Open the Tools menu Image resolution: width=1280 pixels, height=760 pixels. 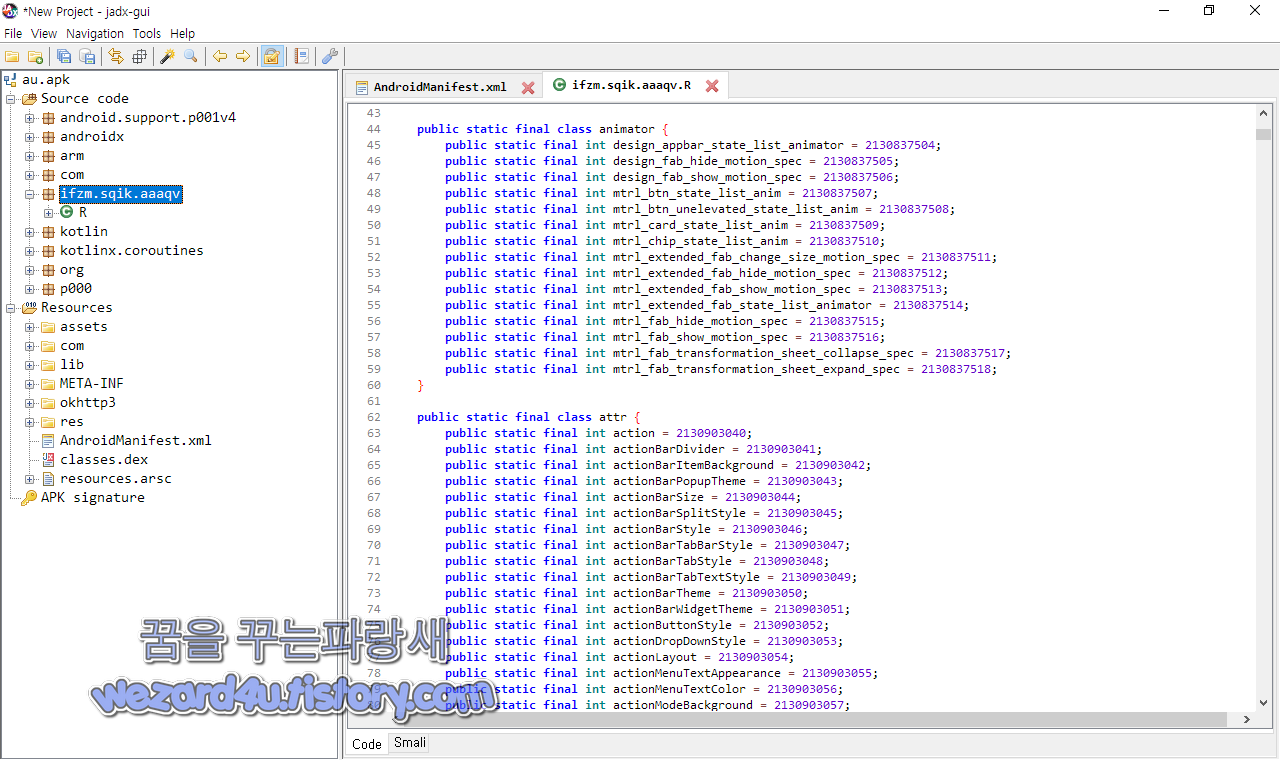click(x=147, y=34)
